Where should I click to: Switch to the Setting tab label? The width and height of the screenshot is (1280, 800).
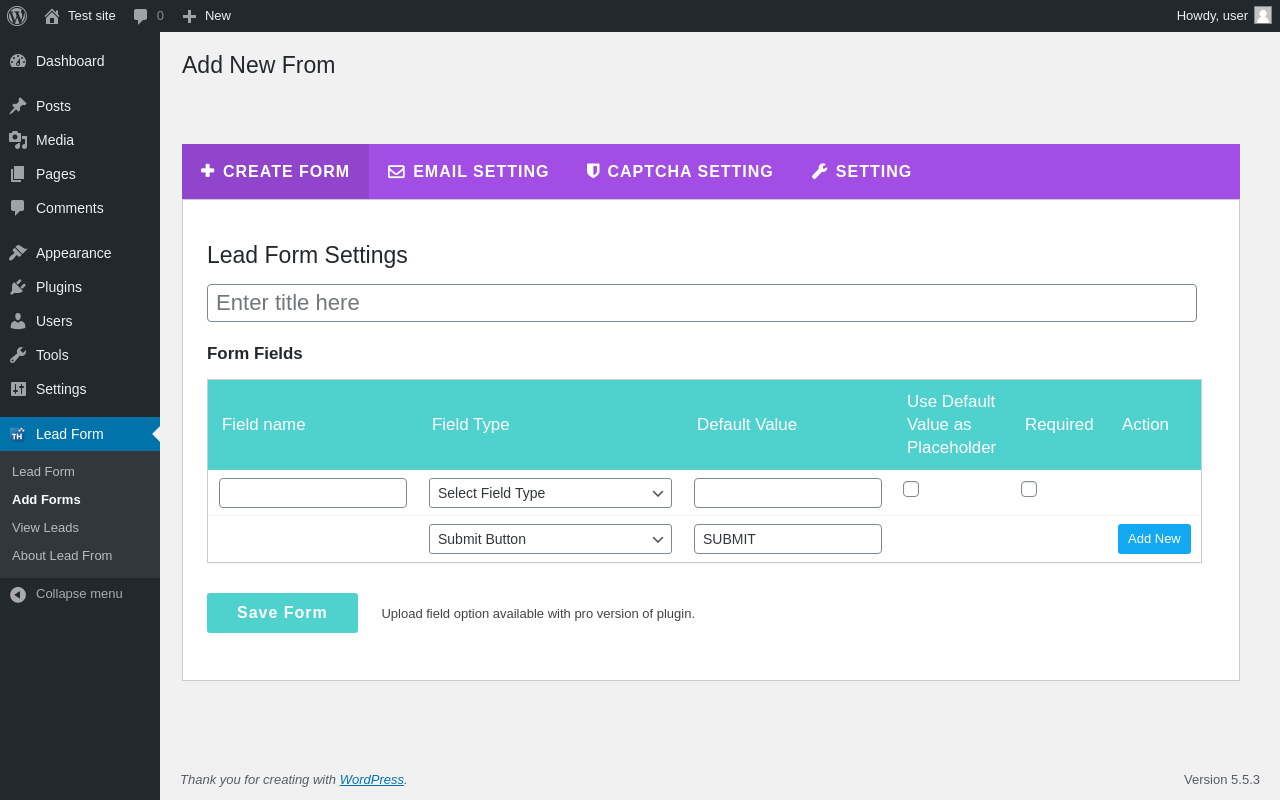tap(874, 172)
